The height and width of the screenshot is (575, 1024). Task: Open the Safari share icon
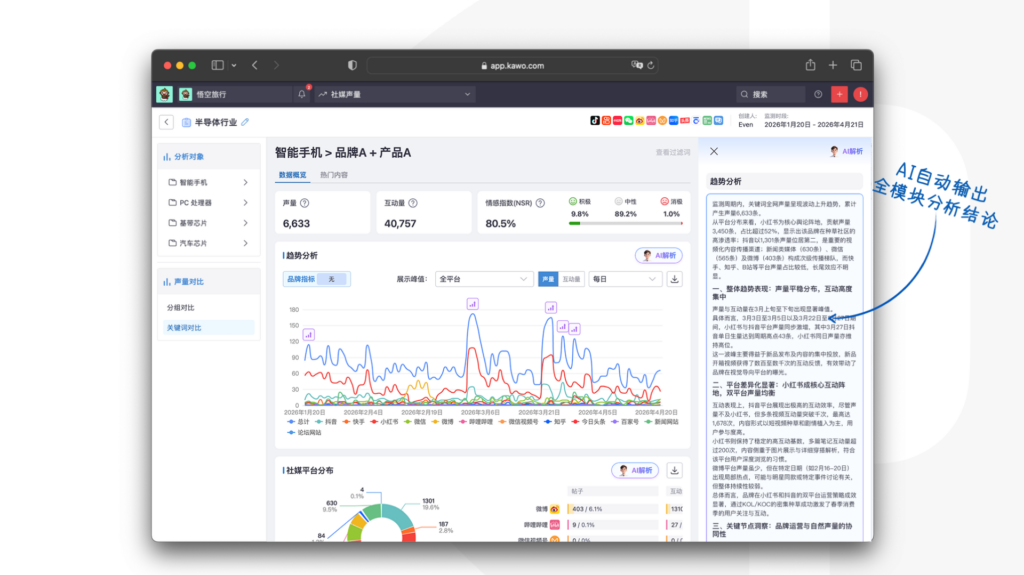(810, 65)
